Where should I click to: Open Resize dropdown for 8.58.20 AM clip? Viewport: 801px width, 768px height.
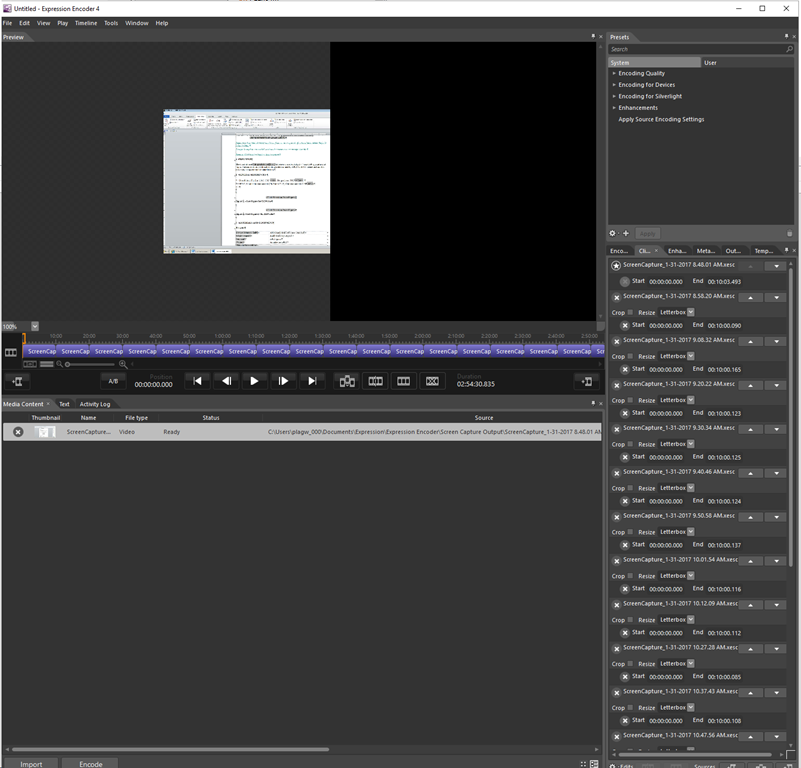point(690,312)
